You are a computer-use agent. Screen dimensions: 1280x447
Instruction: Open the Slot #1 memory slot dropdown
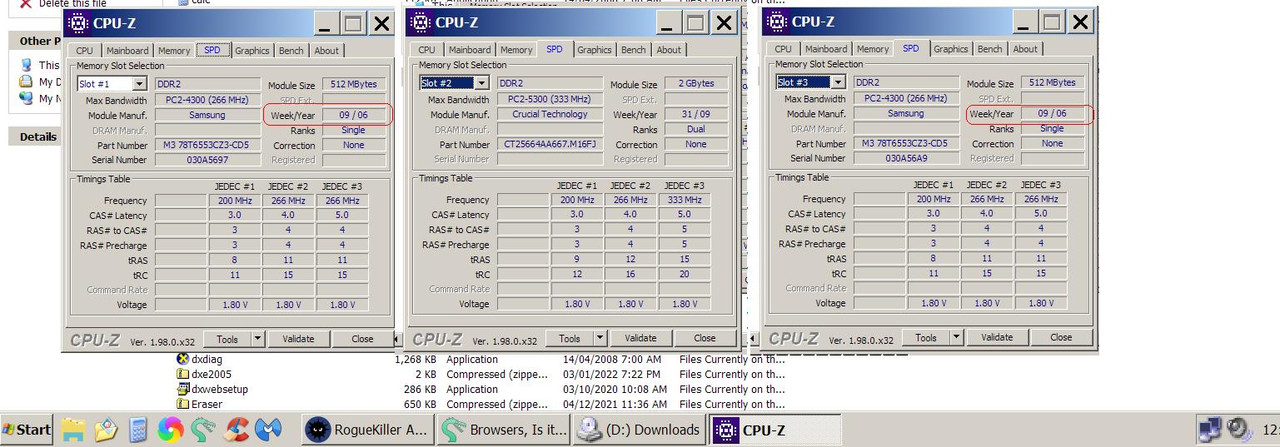(139, 84)
